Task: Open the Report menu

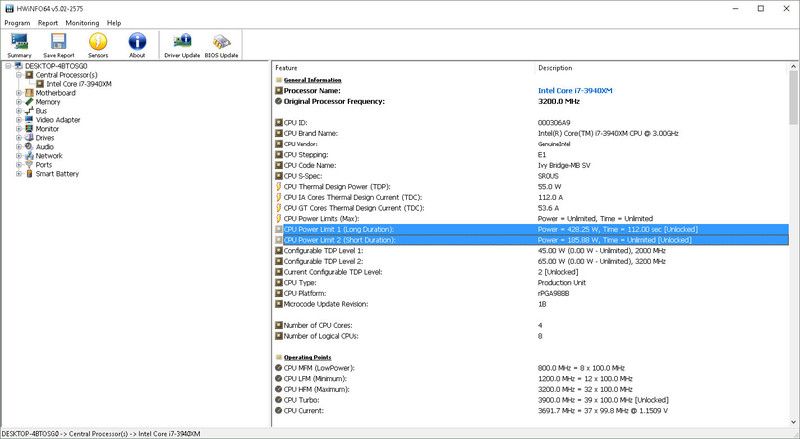Action: [x=48, y=23]
